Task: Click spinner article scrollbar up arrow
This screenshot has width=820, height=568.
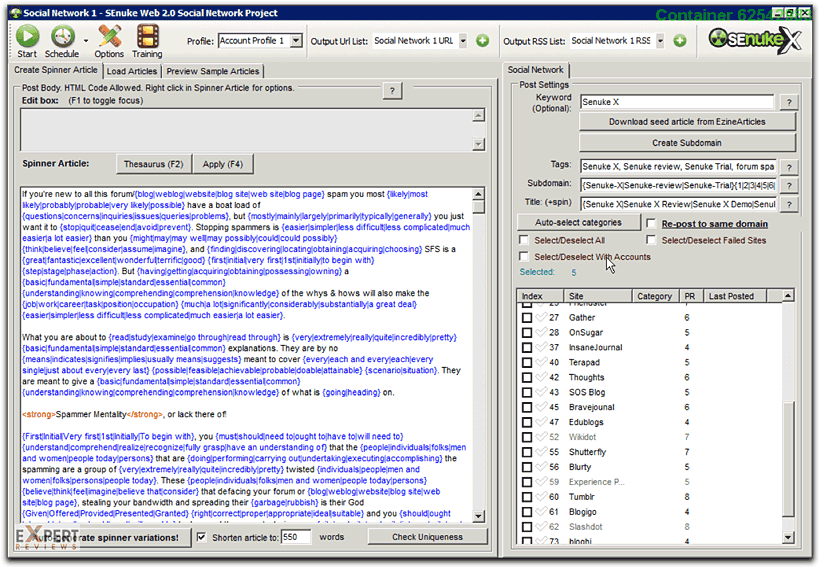Action: 478,194
